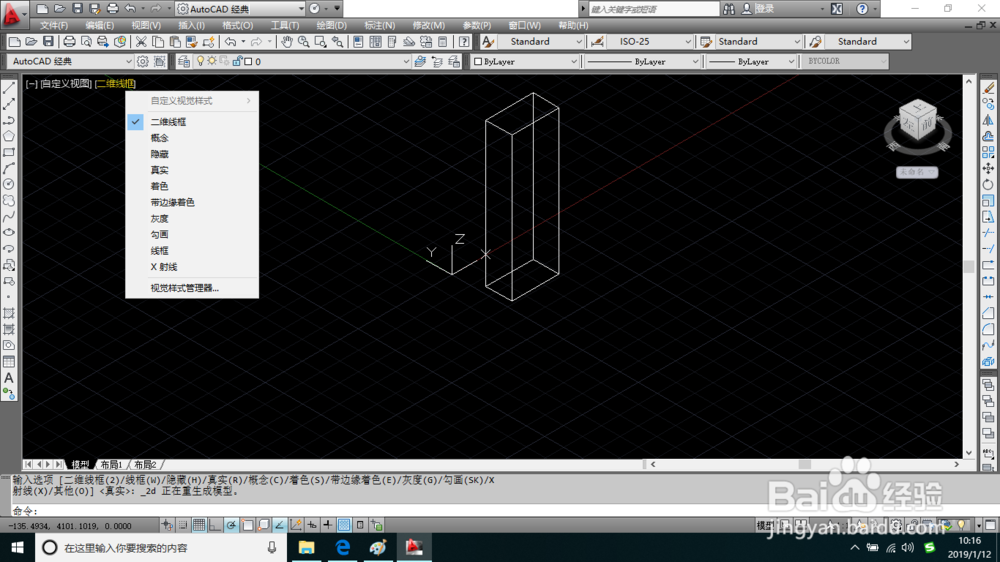
Task: Click the Cut scissors icon in toolbar
Action: (141, 42)
